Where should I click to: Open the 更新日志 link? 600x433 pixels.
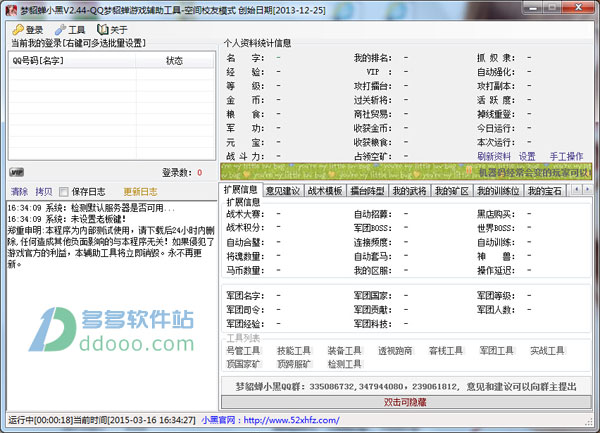[140, 192]
